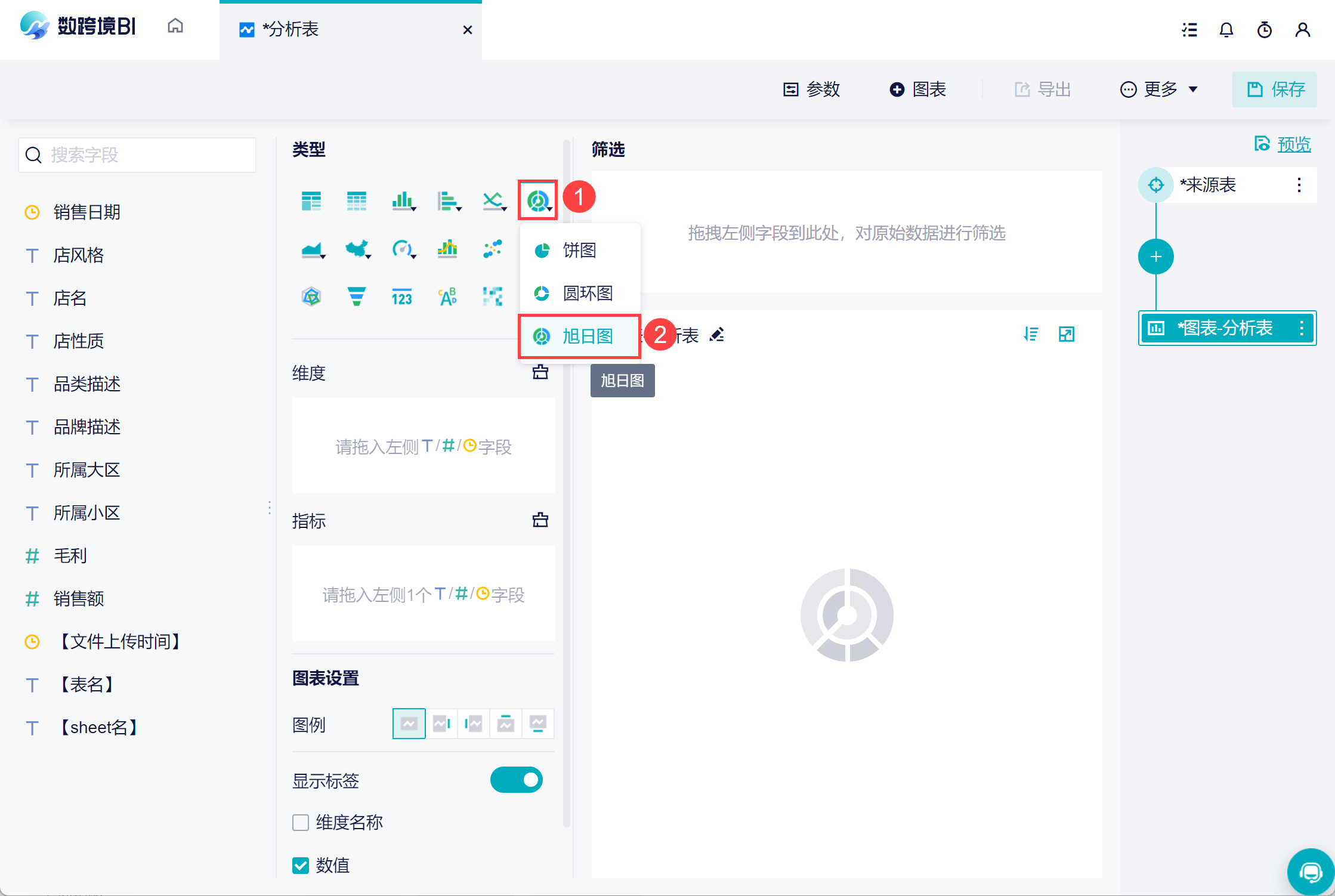
Task: Open notifications bell icon
Action: tap(1226, 30)
